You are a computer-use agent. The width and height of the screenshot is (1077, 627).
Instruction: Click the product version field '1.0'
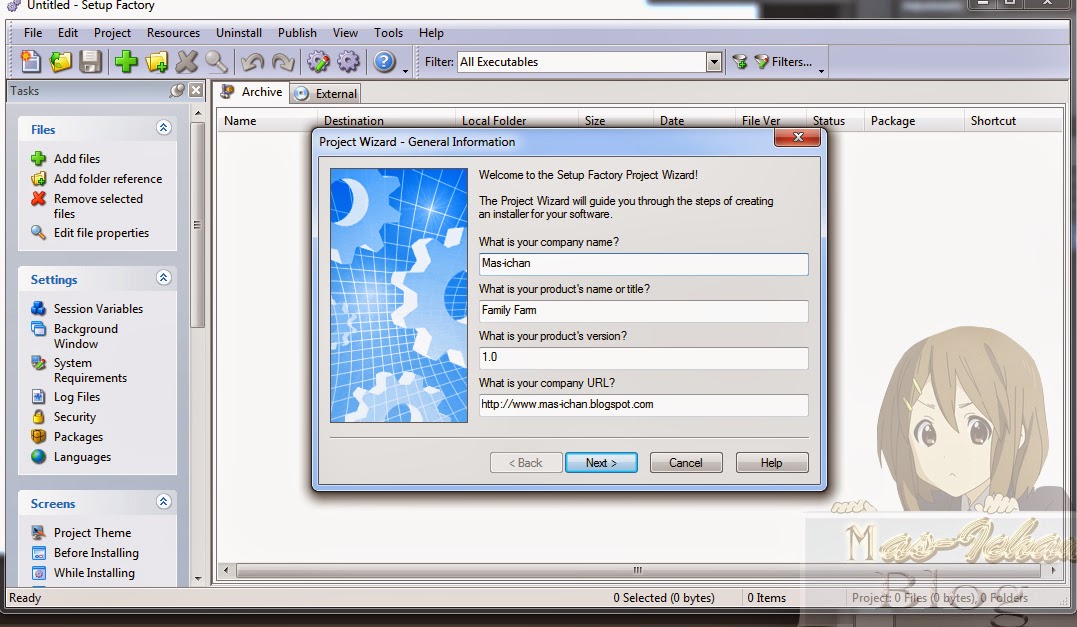tap(644, 358)
